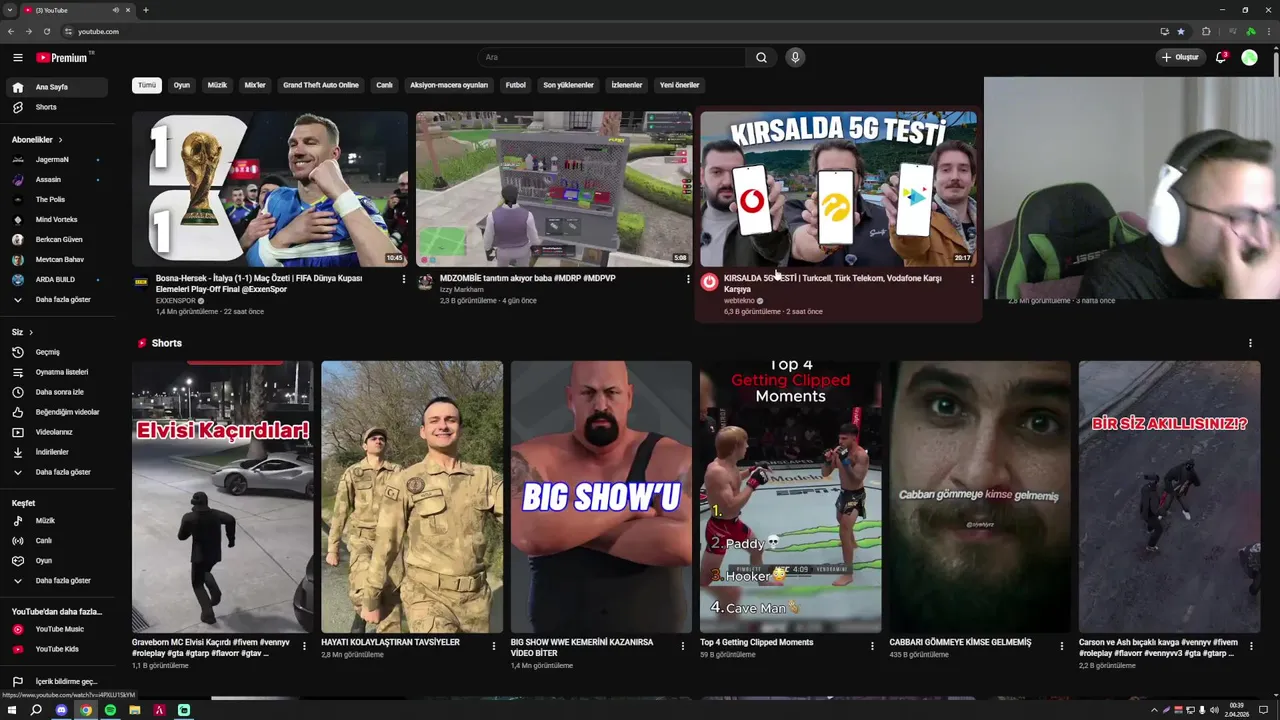Open Geçmiş history in sidebar

[55, 352]
